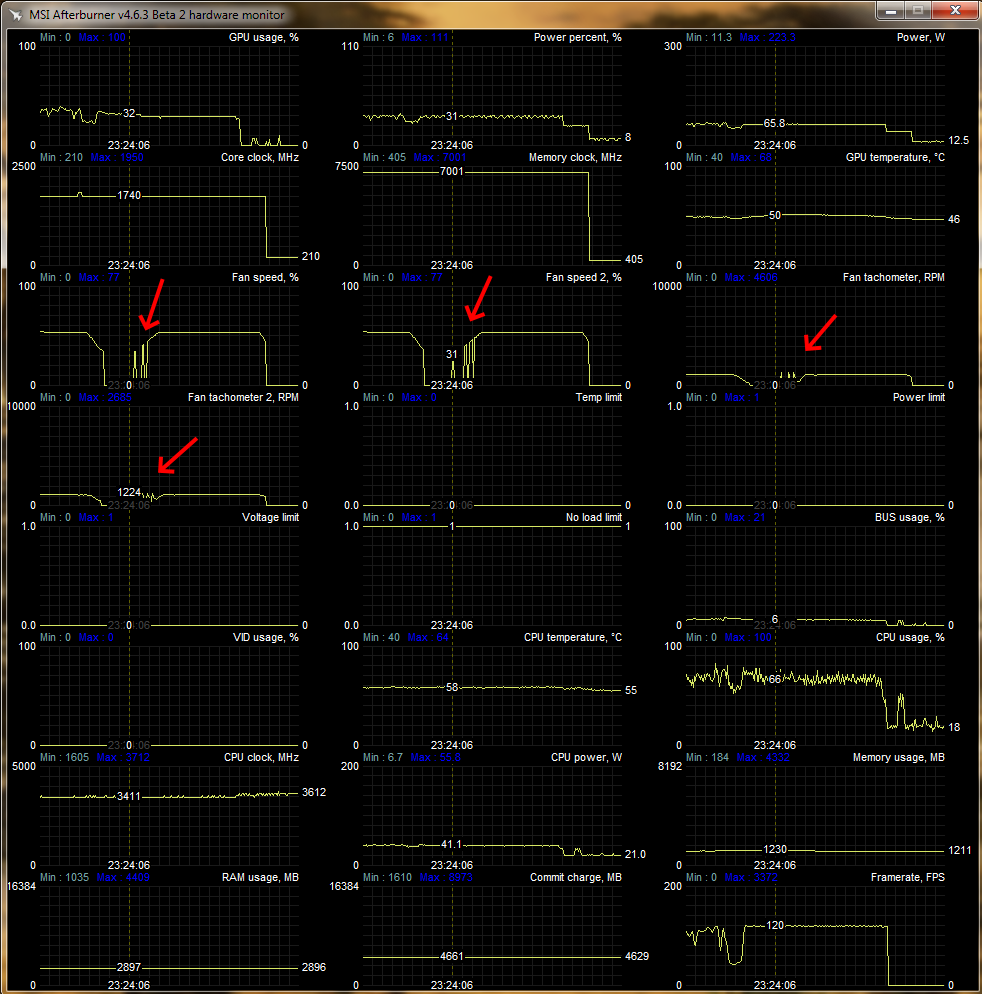Click the 'VID usage, %' graph title

[266, 637]
